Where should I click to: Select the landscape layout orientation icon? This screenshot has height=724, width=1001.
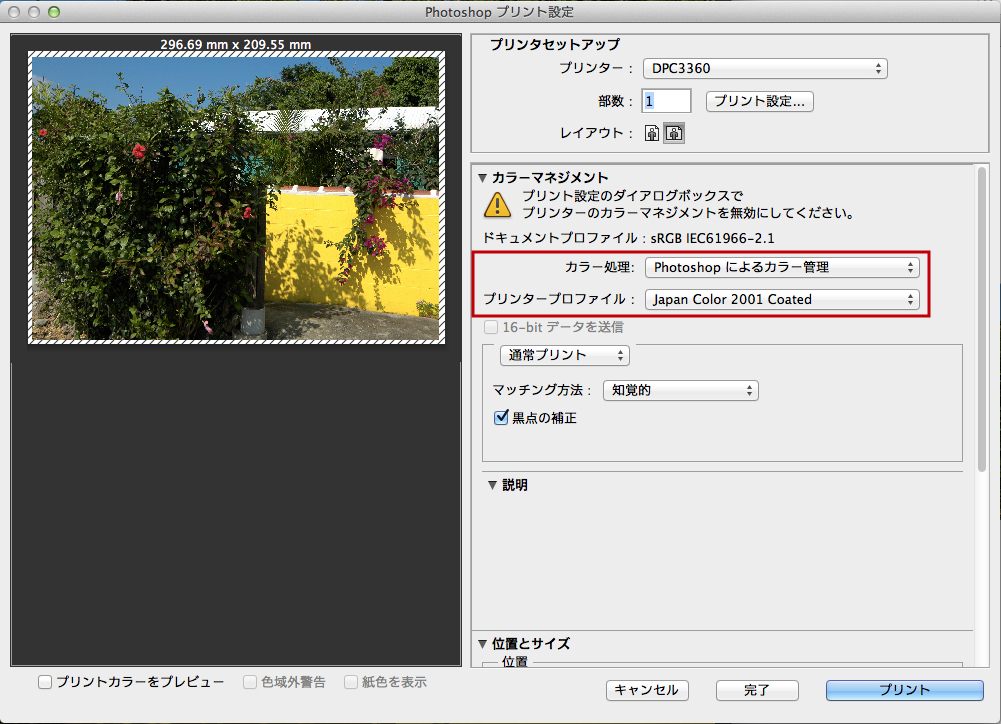click(674, 133)
